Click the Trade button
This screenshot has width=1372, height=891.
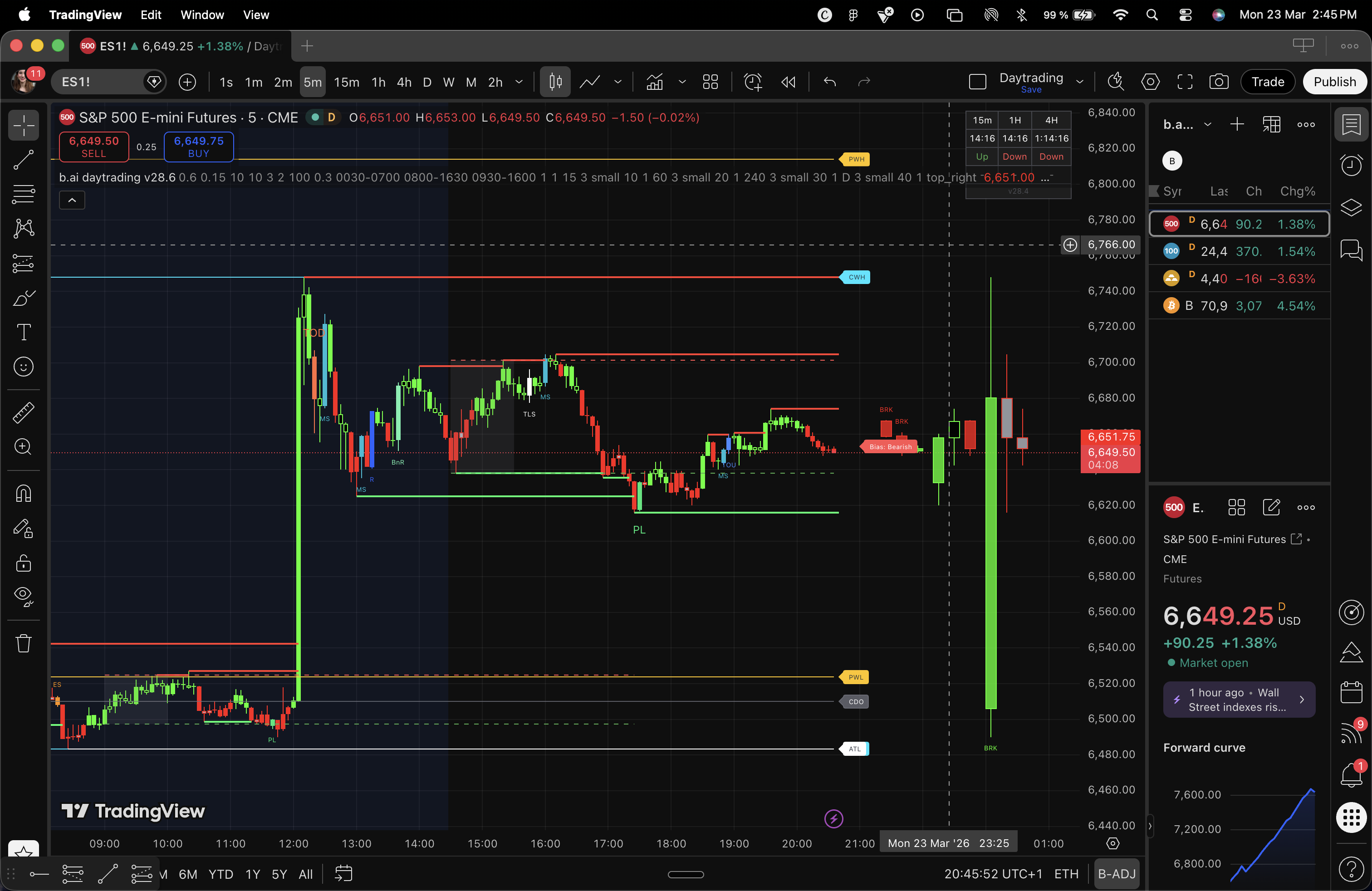point(1267,82)
